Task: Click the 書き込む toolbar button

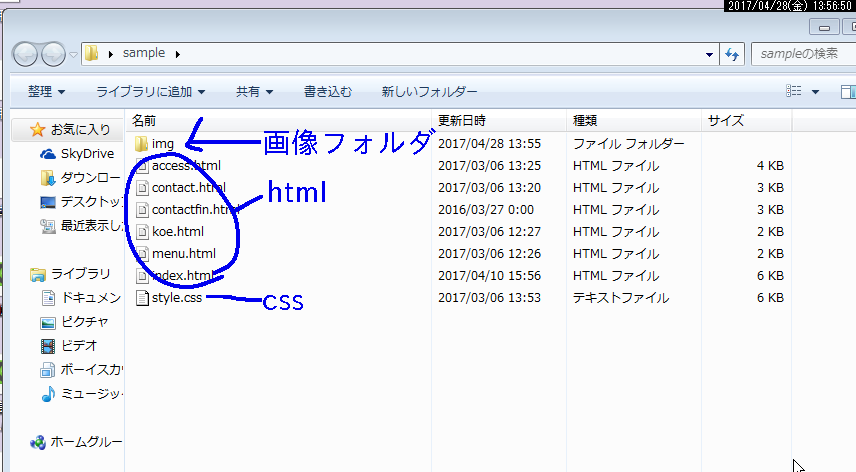Action: (328, 92)
